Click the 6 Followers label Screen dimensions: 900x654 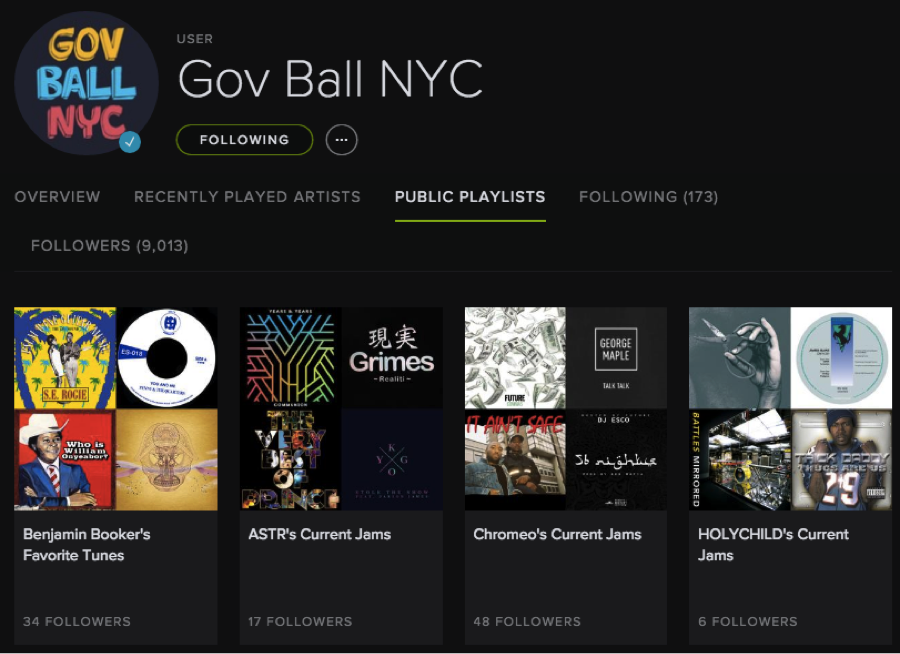pyautogui.click(x=748, y=622)
